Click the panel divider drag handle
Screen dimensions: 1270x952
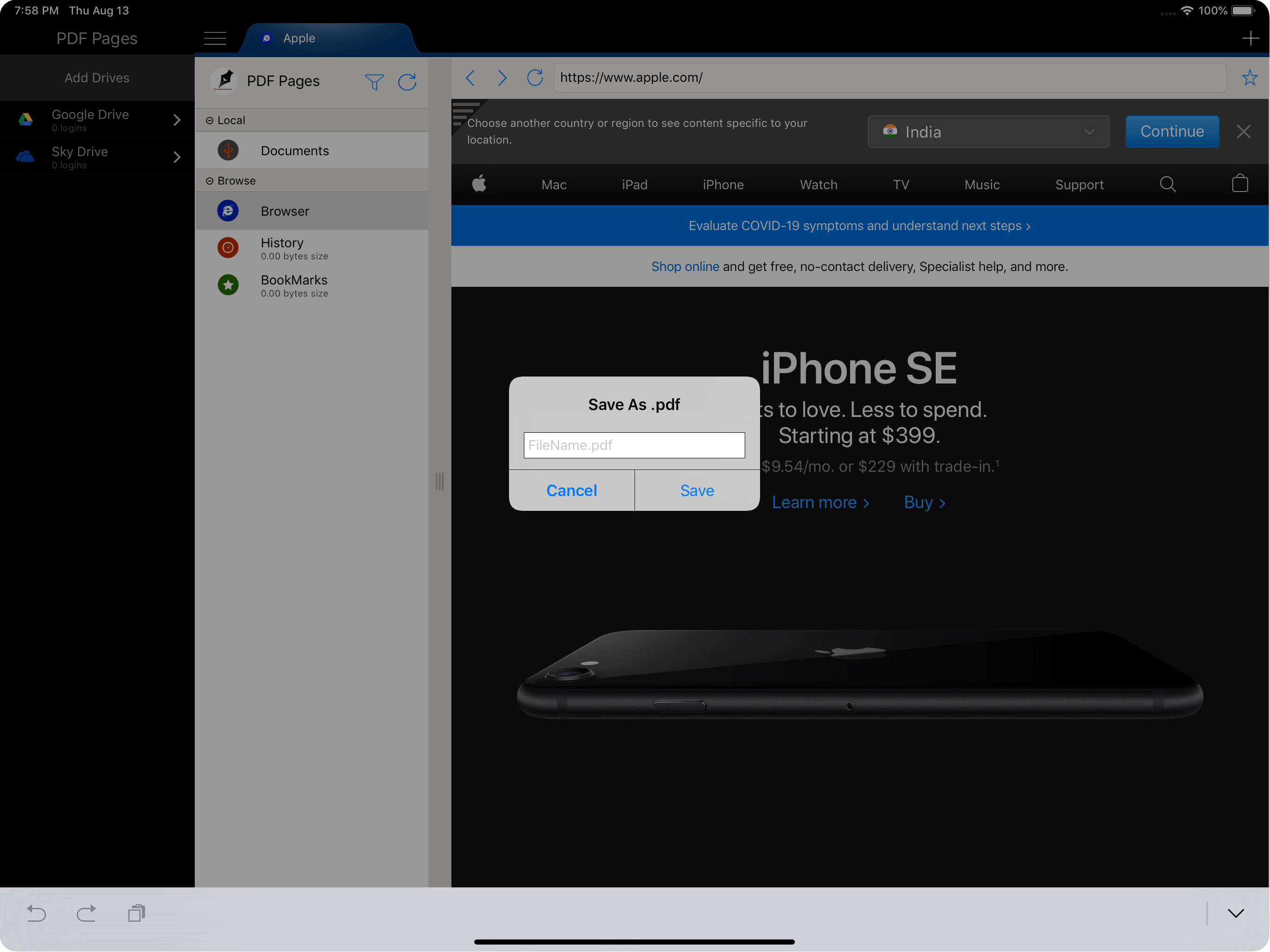[x=439, y=481]
